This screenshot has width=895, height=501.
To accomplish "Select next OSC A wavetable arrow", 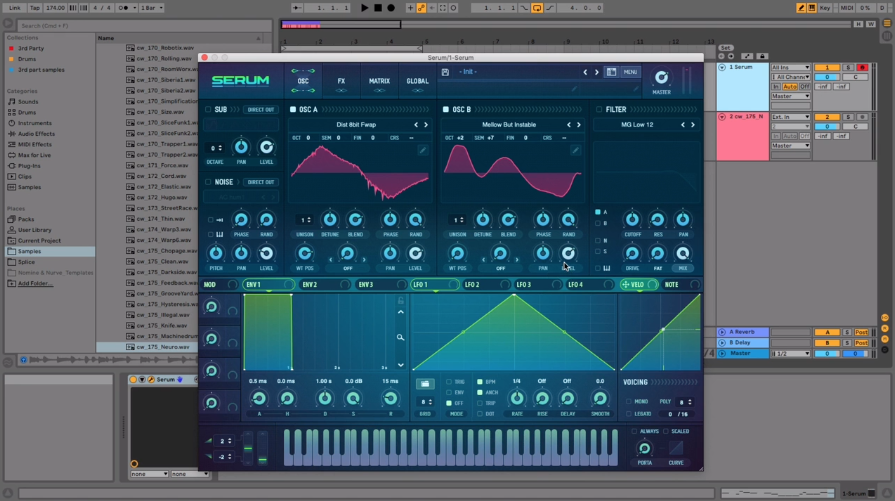I will coord(426,124).
